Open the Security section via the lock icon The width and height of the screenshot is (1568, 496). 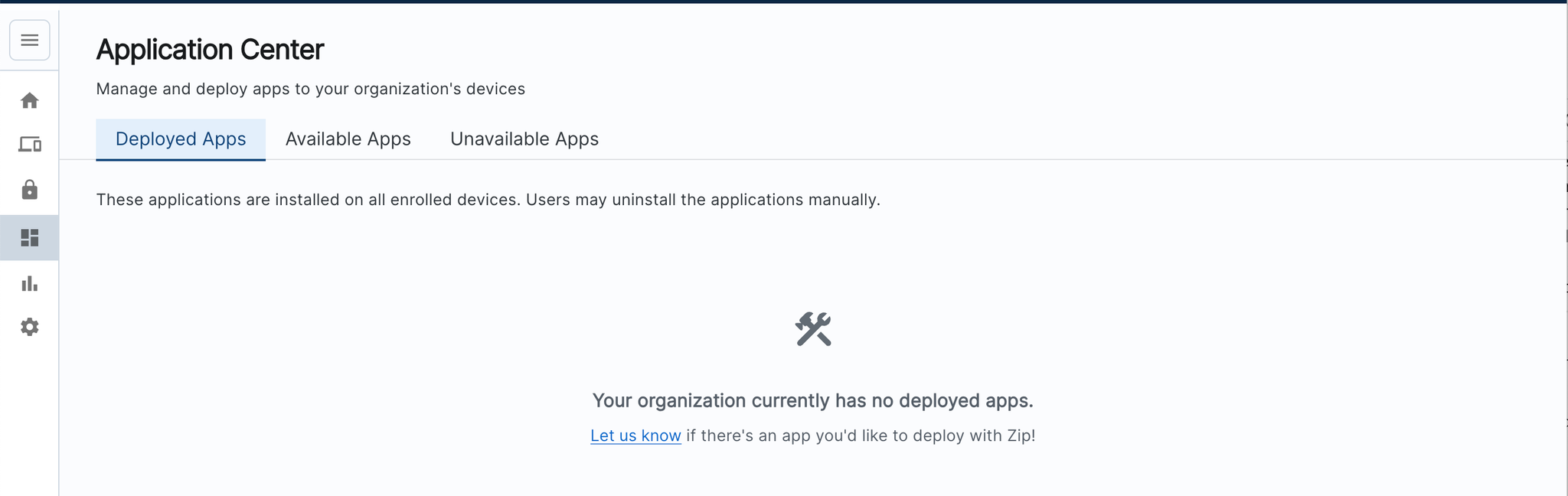click(30, 190)
